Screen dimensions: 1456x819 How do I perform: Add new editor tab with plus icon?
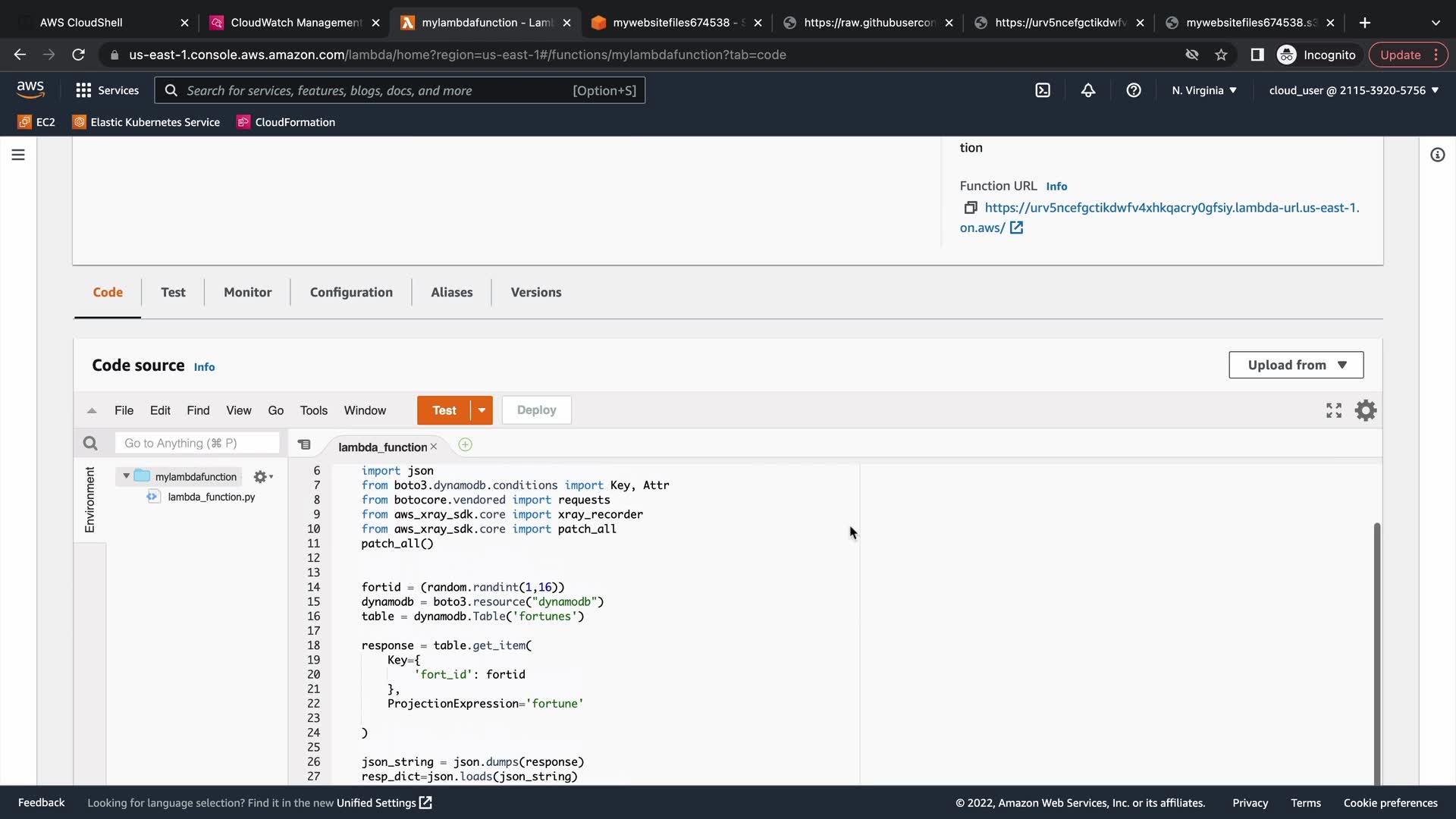point(466,445)
